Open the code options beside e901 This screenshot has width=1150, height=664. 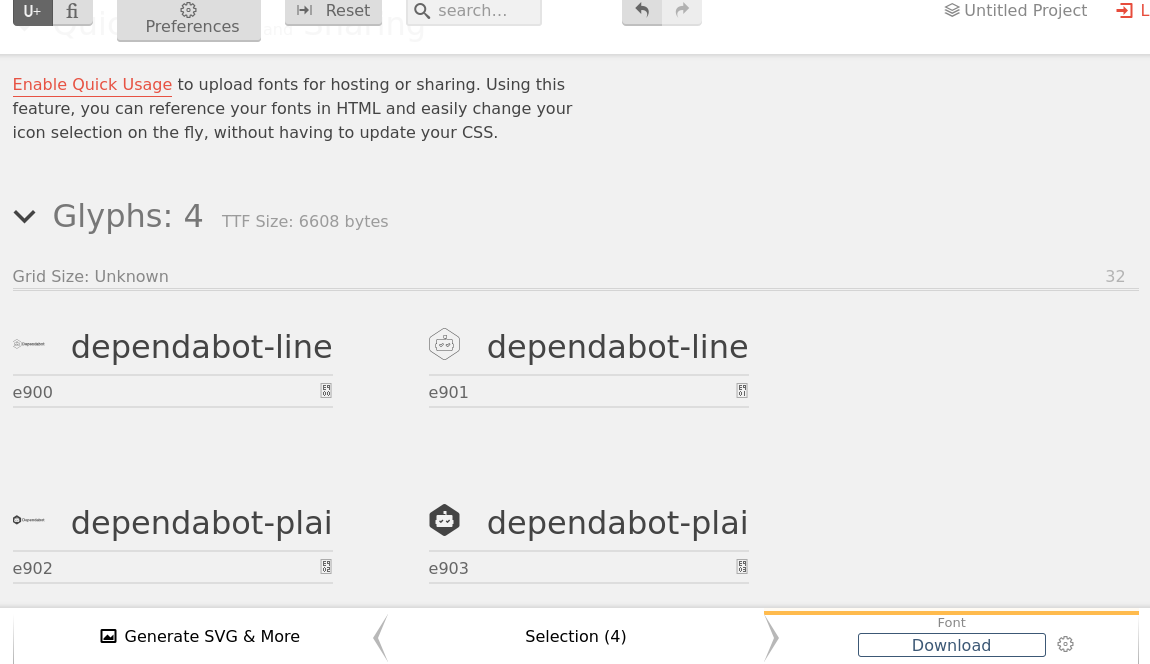click(742, 391)
